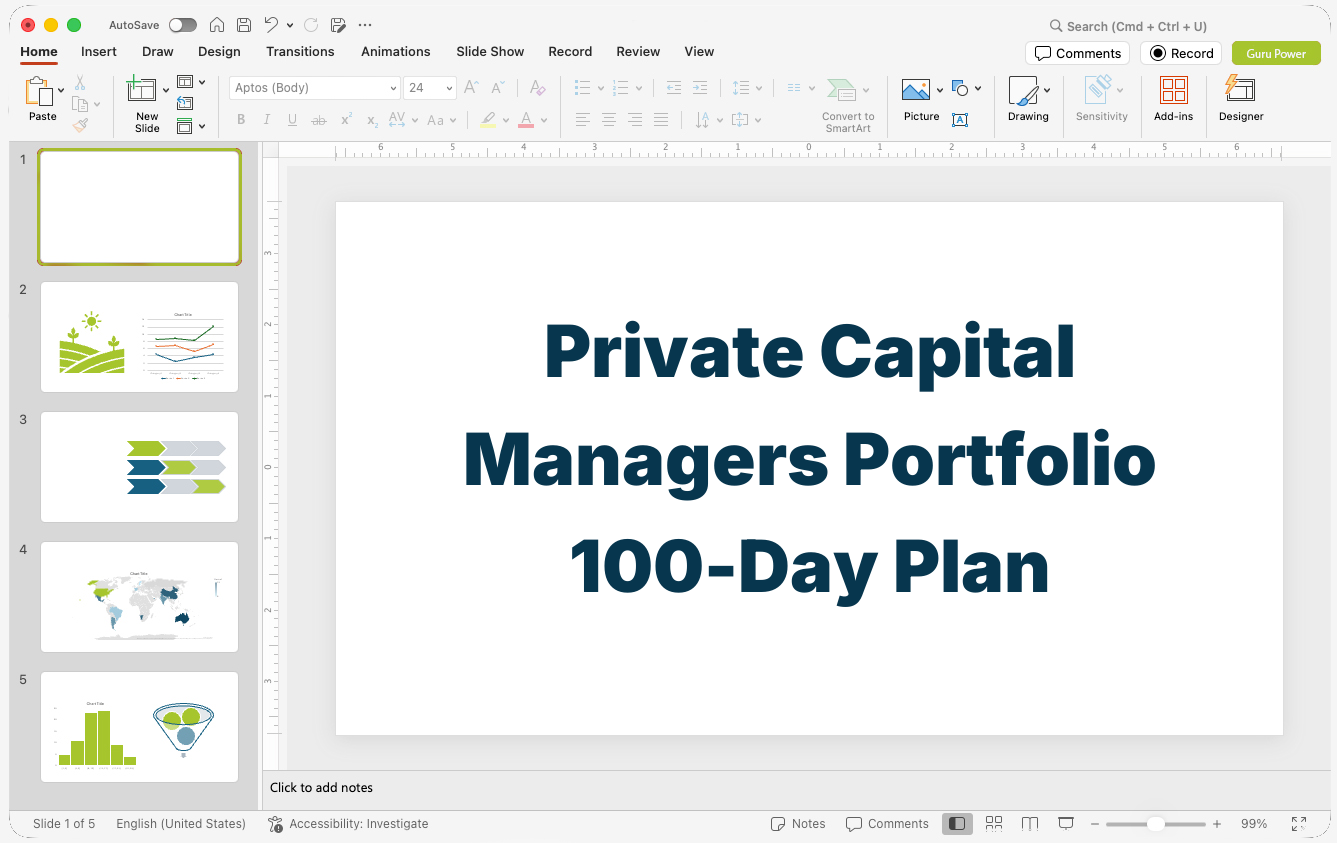Image resolution: width=1337 pixels, height=843 pixels.
Task: Open the Change Case Aa dropdown
Action: point(441,120)
